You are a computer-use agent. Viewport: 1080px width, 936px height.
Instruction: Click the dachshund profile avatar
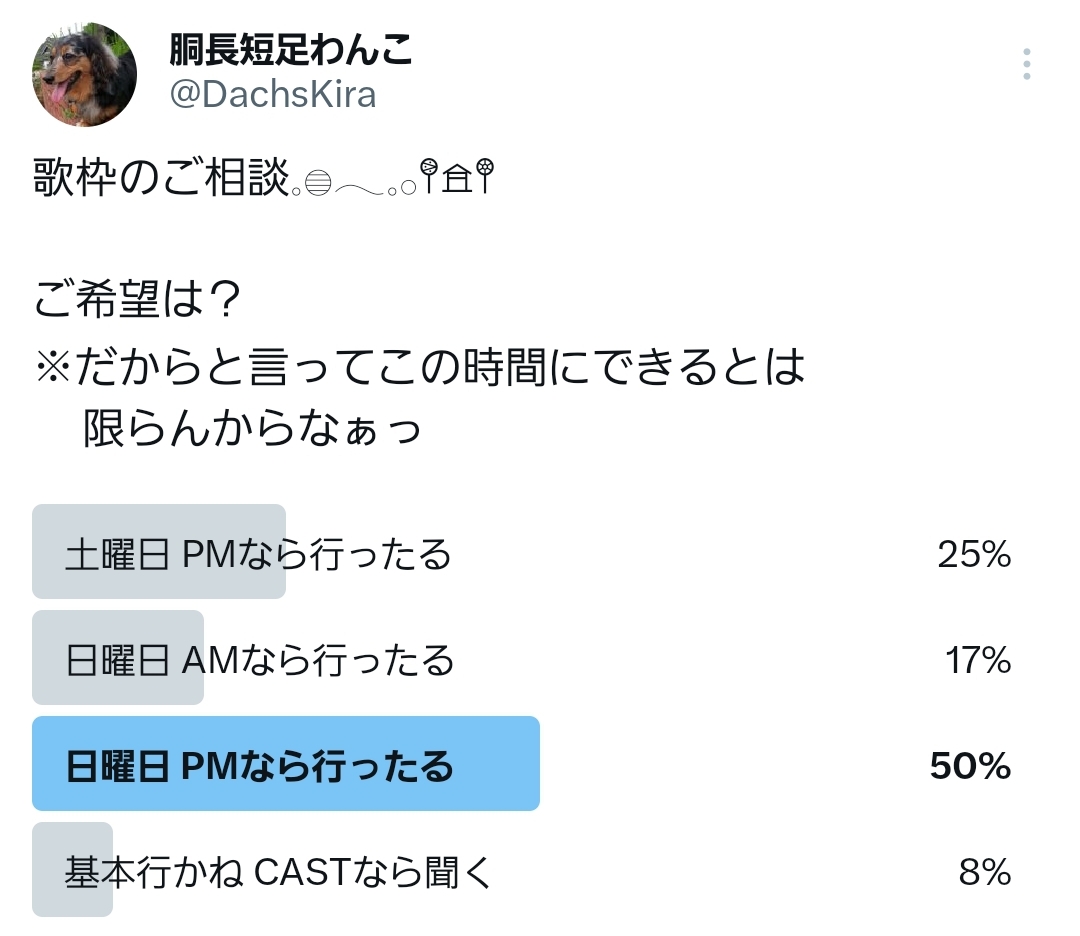(x=85, y=75)
